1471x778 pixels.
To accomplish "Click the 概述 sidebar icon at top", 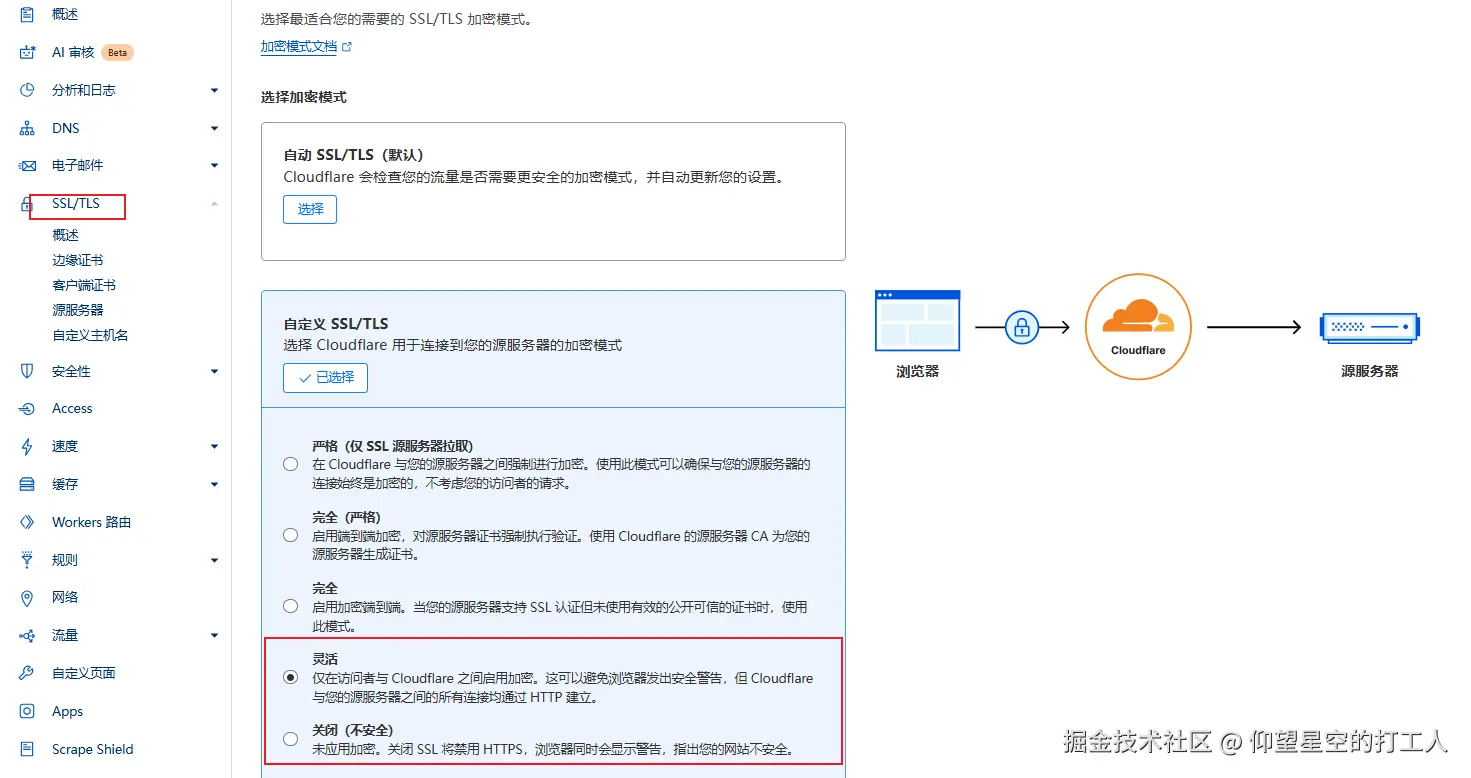I will coord(28,15).
